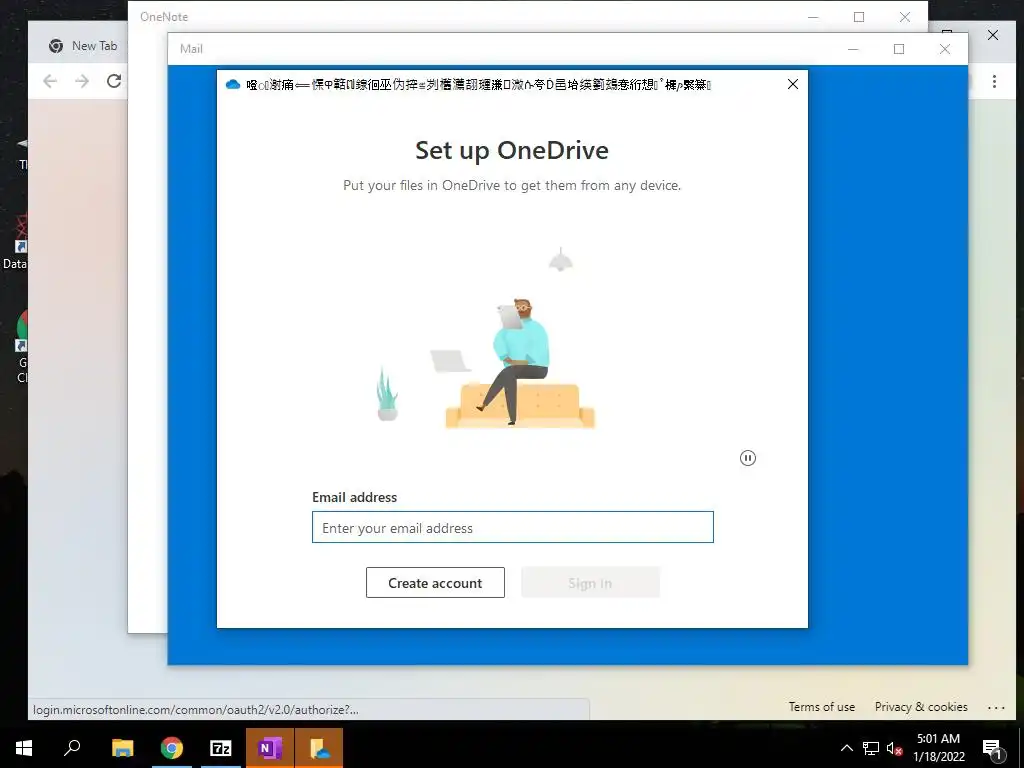Close the Set up OneDrive dialog
The height and width of the screenshot is (768, 1024).
coord(793,84)
